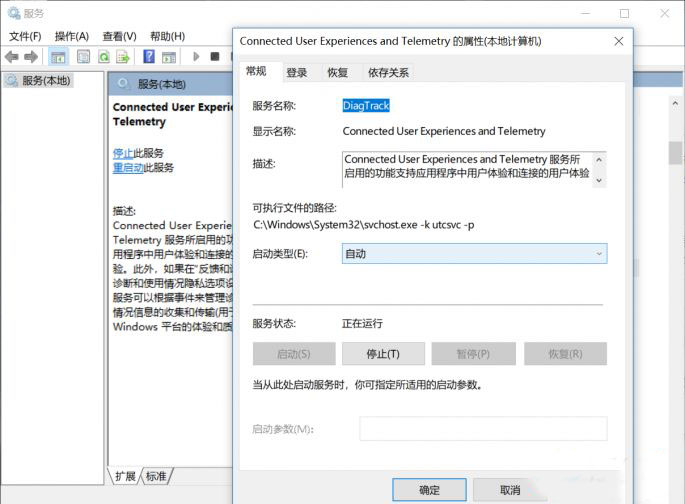This screenshot has height=504, width=685.
Task: Click 停止(T) button in properties dialog
Action: (383, 354)
